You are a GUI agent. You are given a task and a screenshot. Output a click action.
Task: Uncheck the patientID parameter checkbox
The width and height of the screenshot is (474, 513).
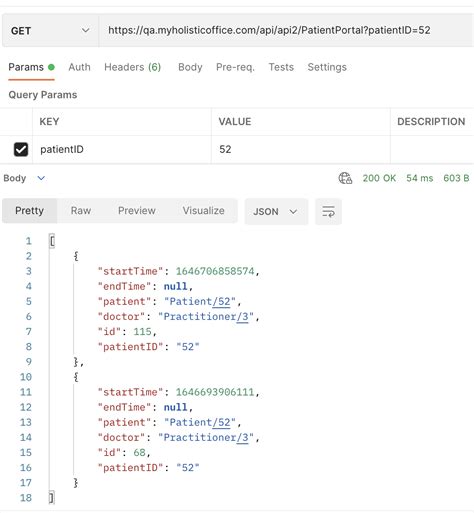21,149
